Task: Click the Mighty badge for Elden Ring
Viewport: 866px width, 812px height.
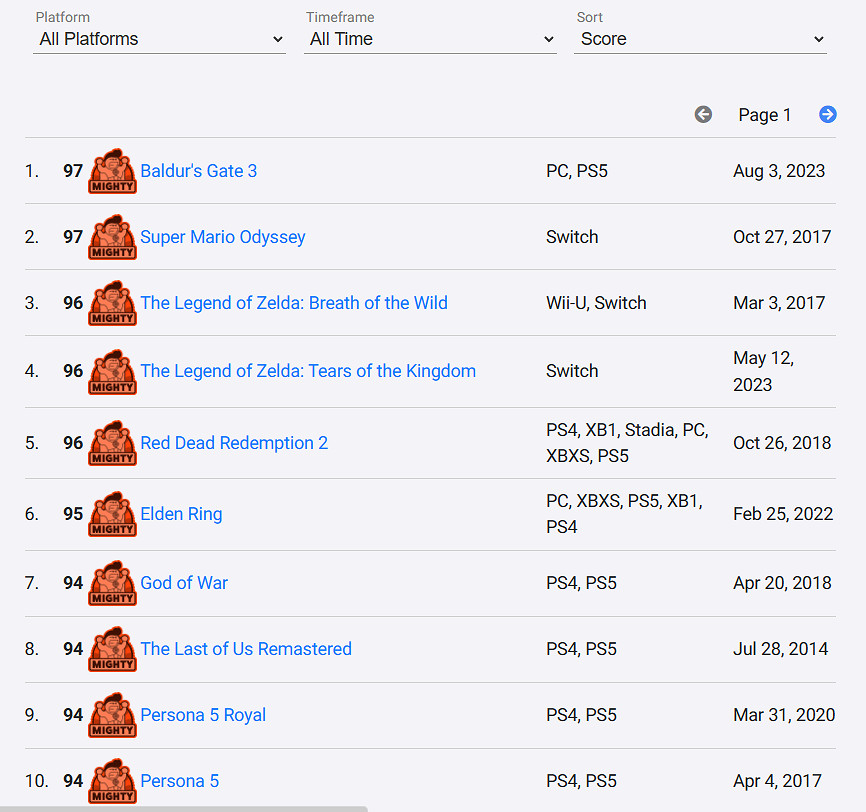Action: (112, 514)
